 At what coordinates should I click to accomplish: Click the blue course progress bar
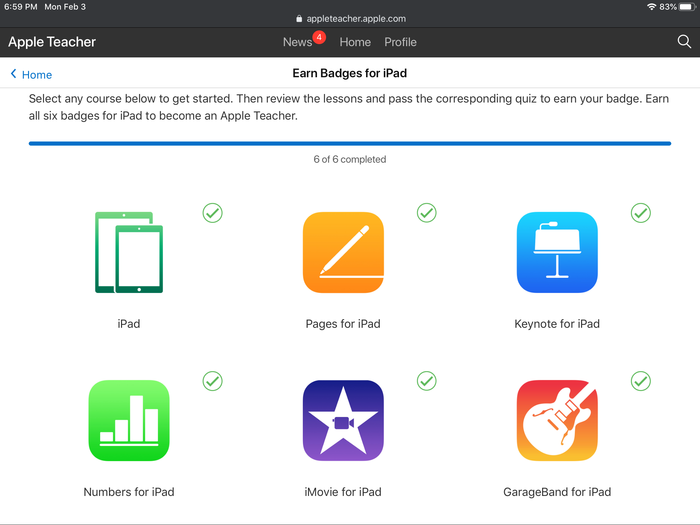(x=349, y=144)
